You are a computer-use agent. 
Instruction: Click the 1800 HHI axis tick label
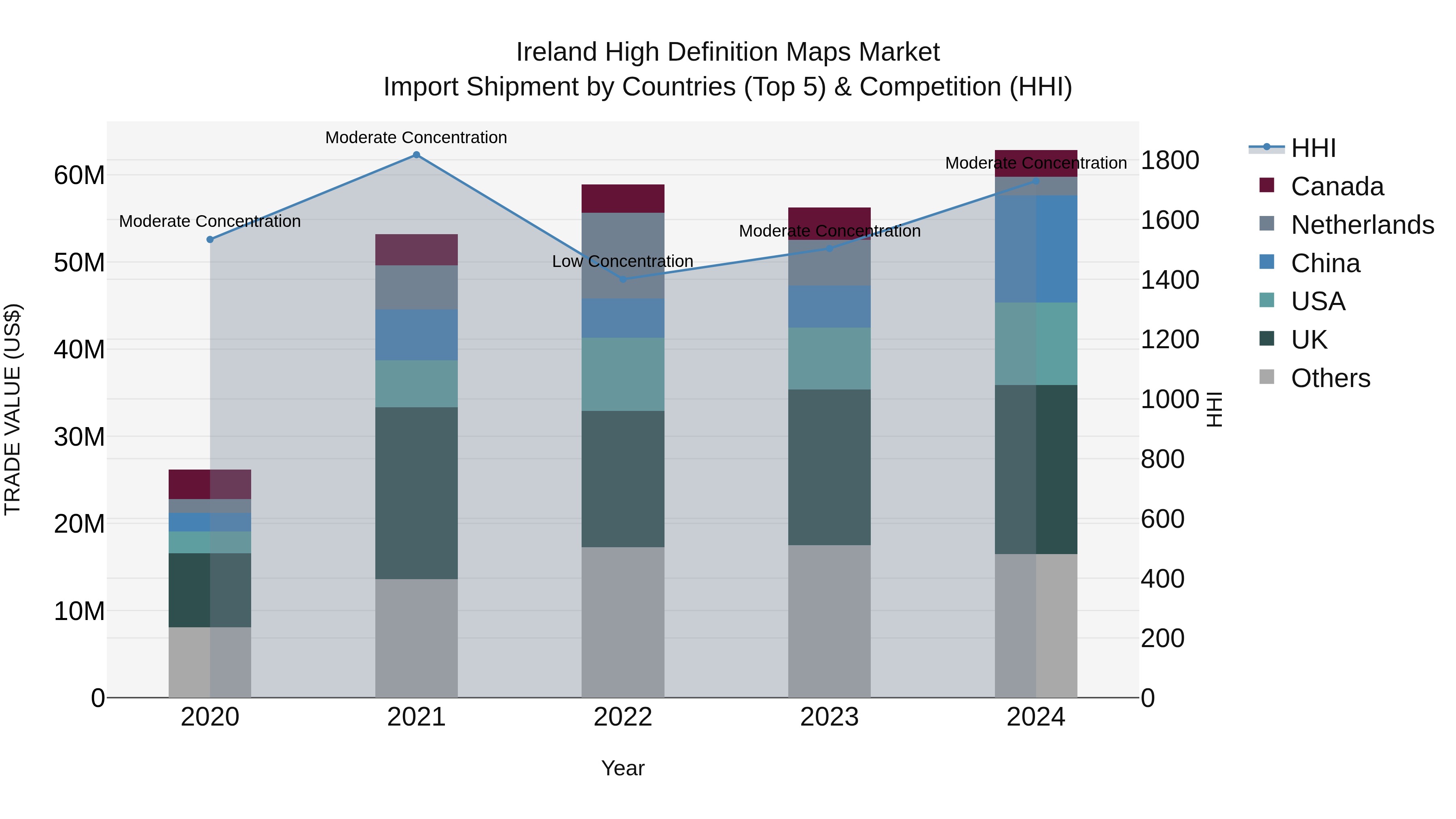point(1170,160)
